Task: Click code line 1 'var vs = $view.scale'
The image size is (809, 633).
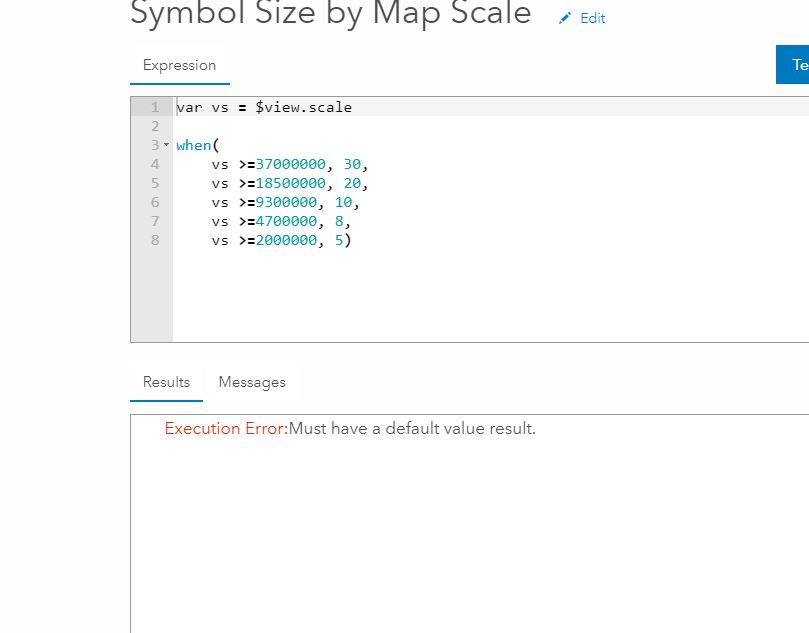Action: pyautogui.click(x=264, y=107)
